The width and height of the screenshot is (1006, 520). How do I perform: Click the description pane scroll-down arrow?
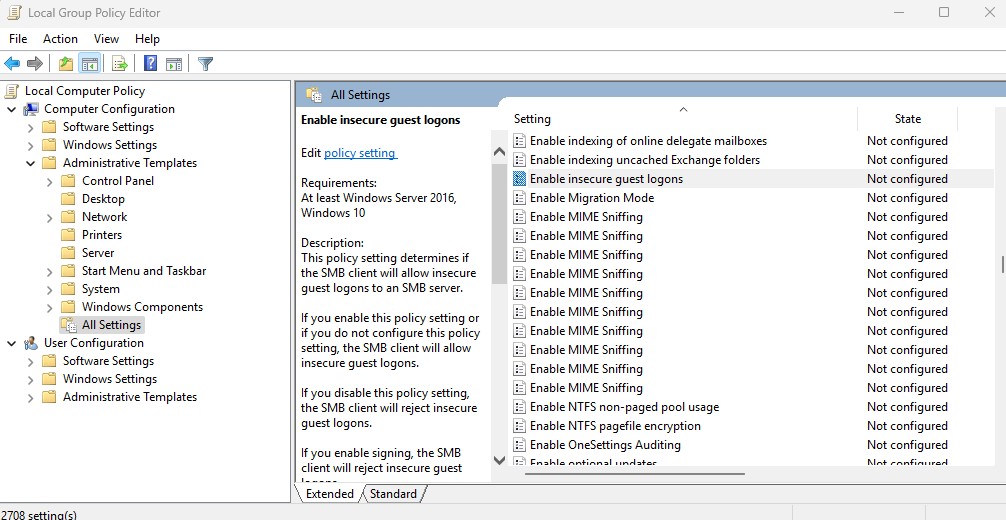point(500,460)
